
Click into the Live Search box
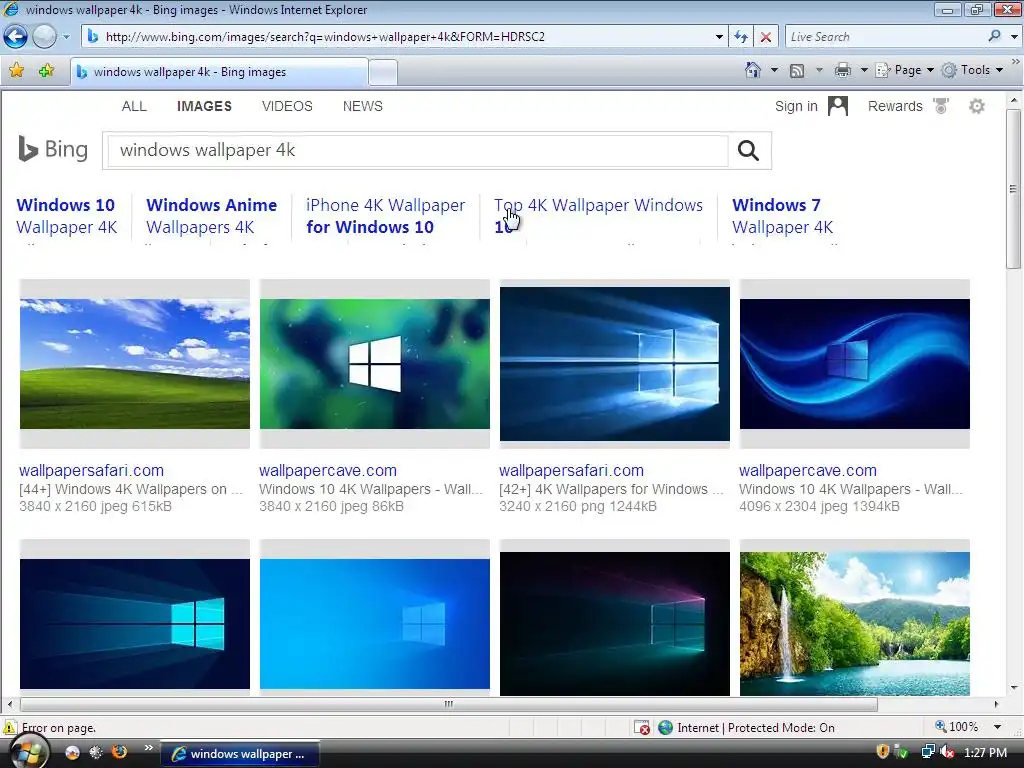click(x=883, y=37)
